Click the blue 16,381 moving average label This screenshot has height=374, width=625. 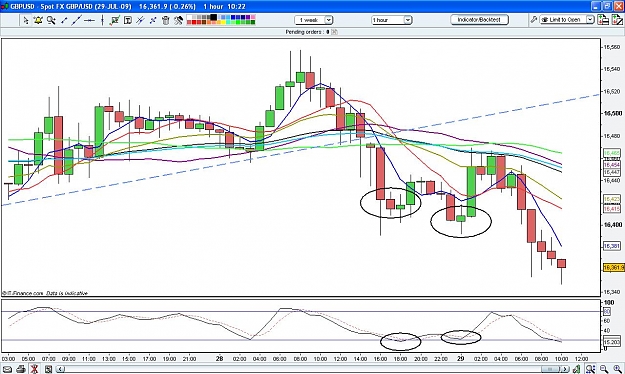(x=612, y=246)
